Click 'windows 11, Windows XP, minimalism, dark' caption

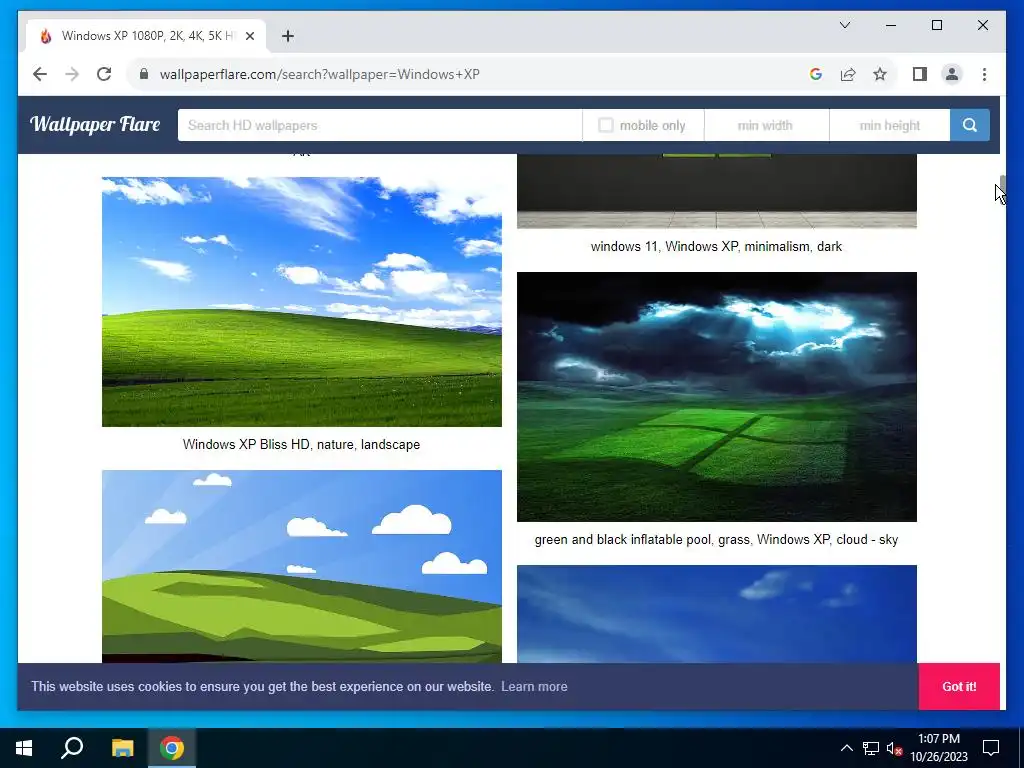click(716, 246)
